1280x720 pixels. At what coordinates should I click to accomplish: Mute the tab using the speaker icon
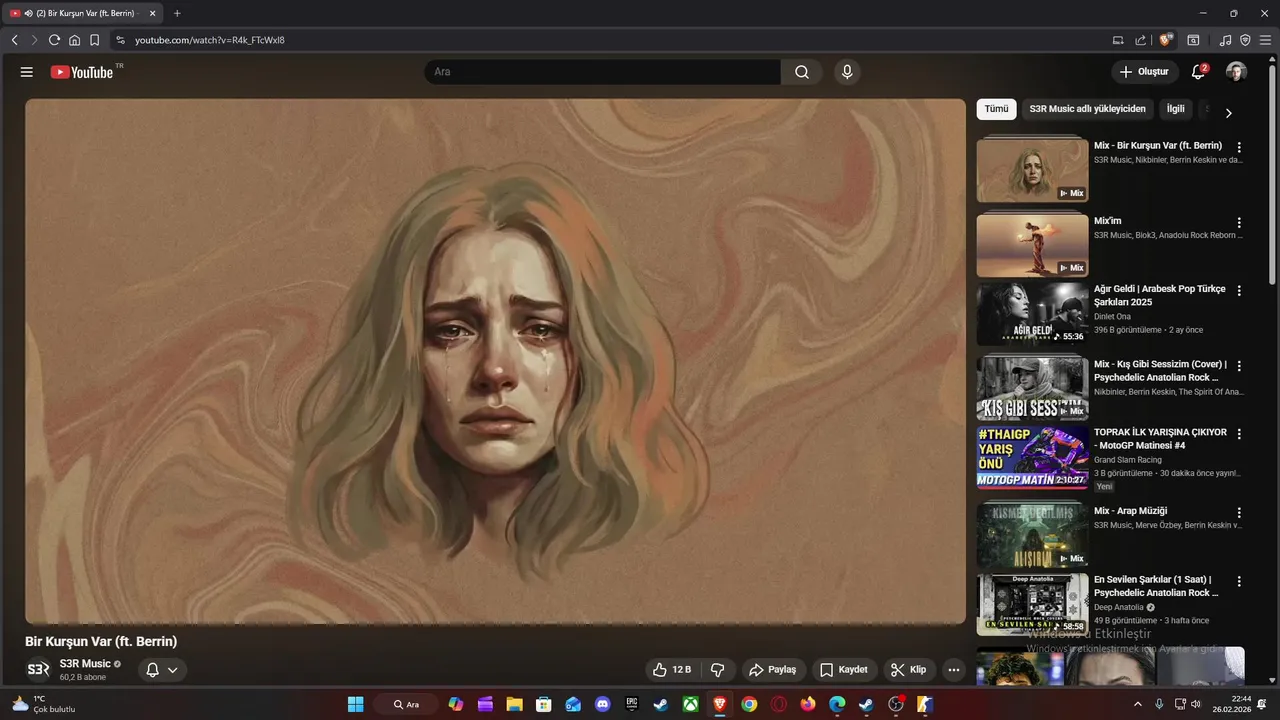click(28, 13)
